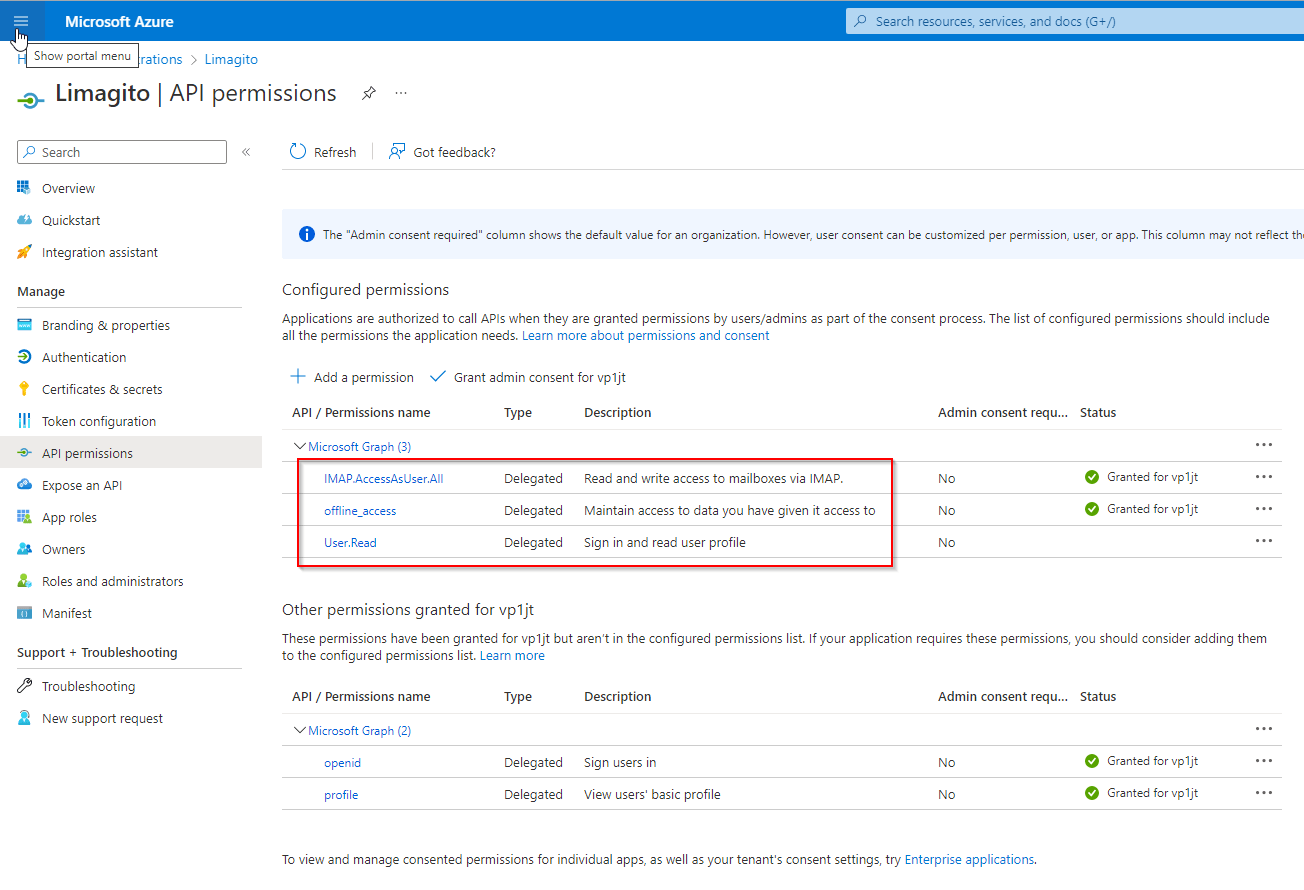Open ellipsis menu for Microsoft Graph (3) group
1304x890 pixels.
[1264, 445]
